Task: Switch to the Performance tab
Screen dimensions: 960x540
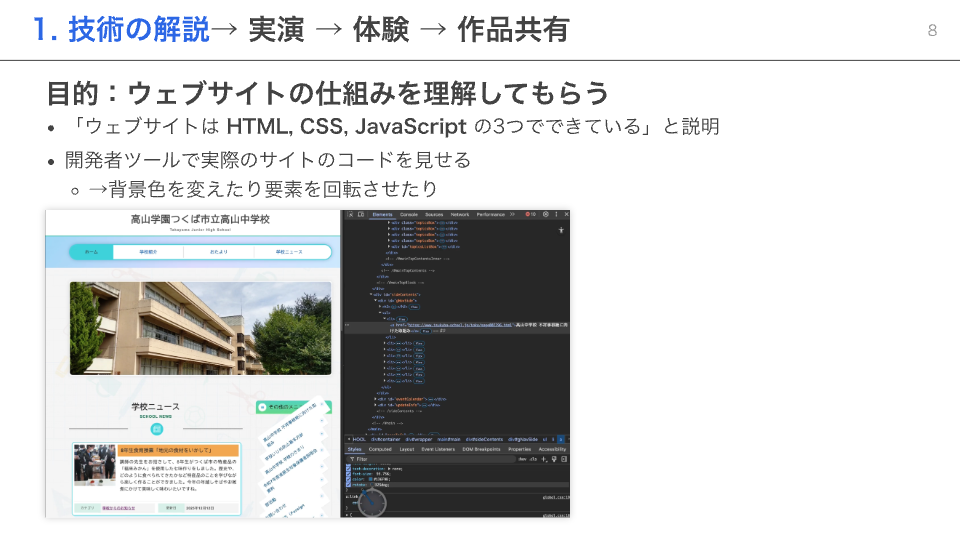Action: tap(491, 214)
